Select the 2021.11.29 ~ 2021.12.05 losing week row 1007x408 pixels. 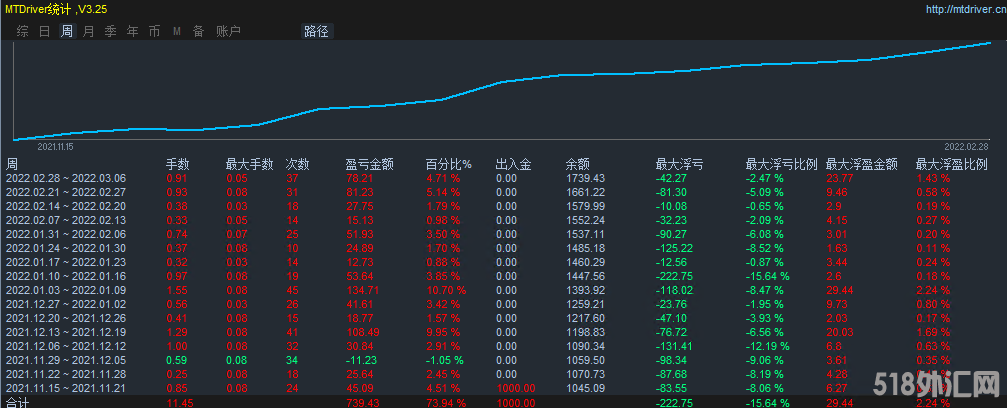(x=66, y=360)
